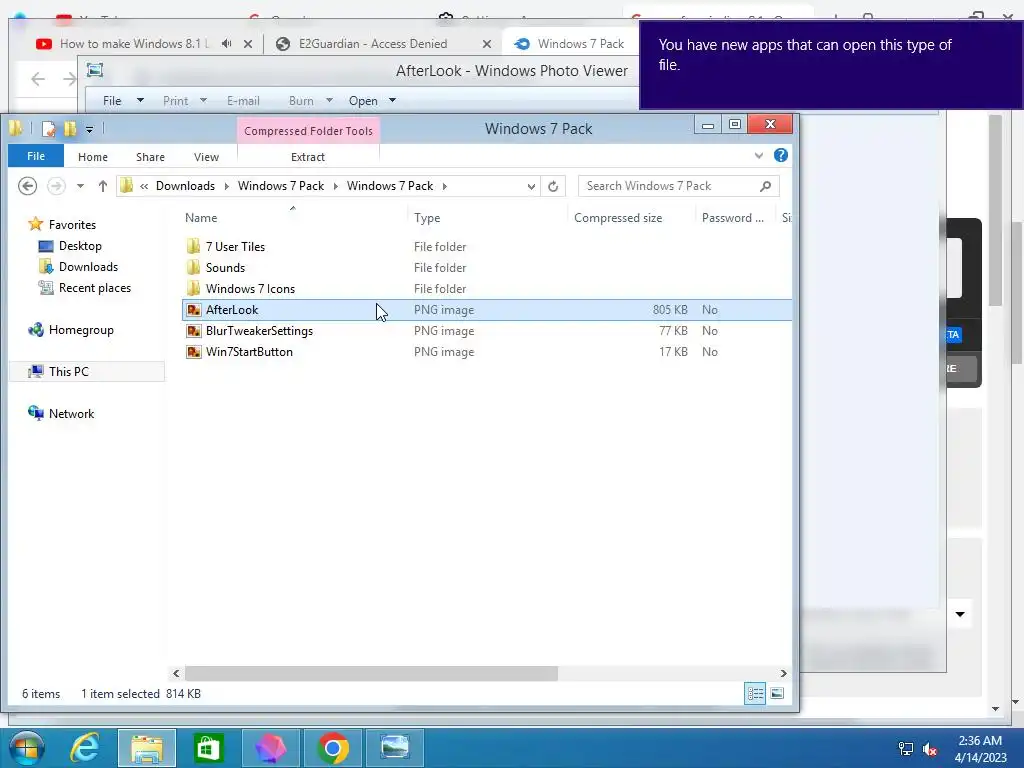Launch Internet Explorer from taskbar
The width and height of the screenshot is (1024, 768).
[x=85, y=748]
